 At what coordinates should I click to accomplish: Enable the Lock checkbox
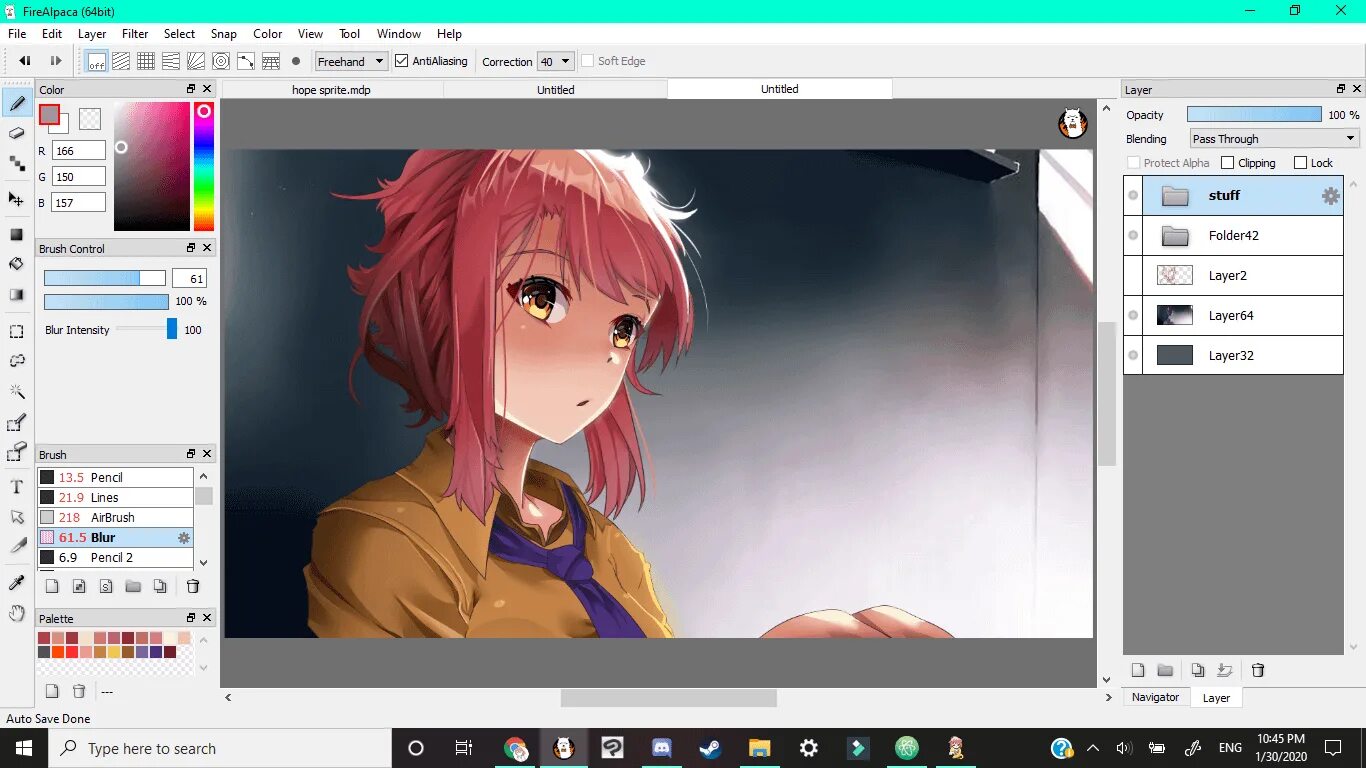pos(1300,163)
